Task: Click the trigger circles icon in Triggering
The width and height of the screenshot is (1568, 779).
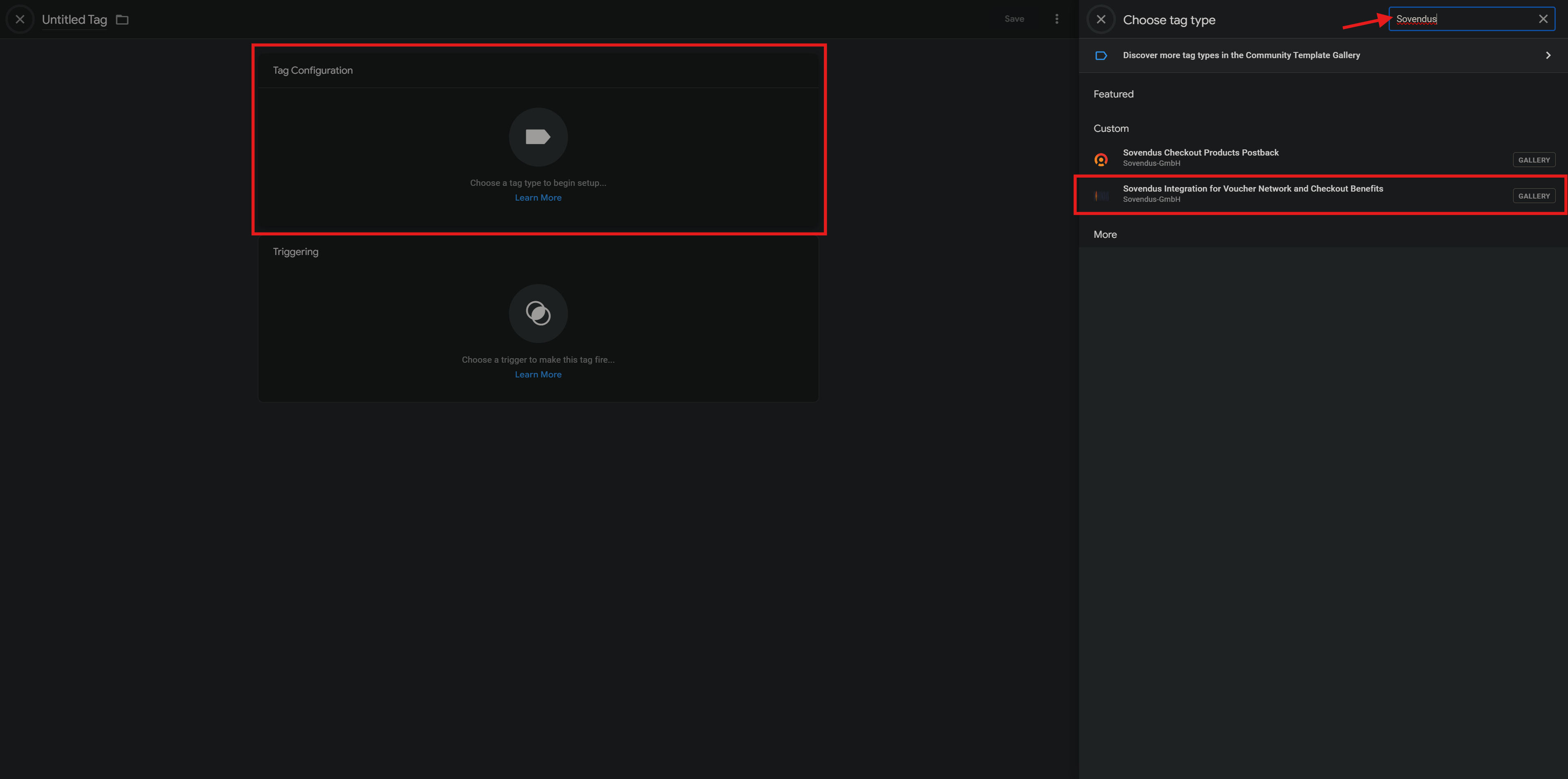Action: click(538, 314)
